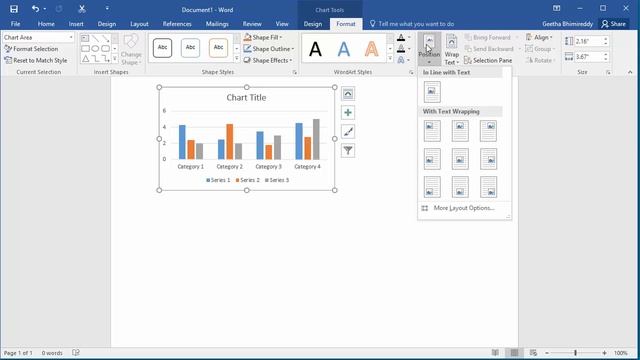Open the Chart Elements plus button
Screen dimensions: 640x360
(x=348, y=113)
